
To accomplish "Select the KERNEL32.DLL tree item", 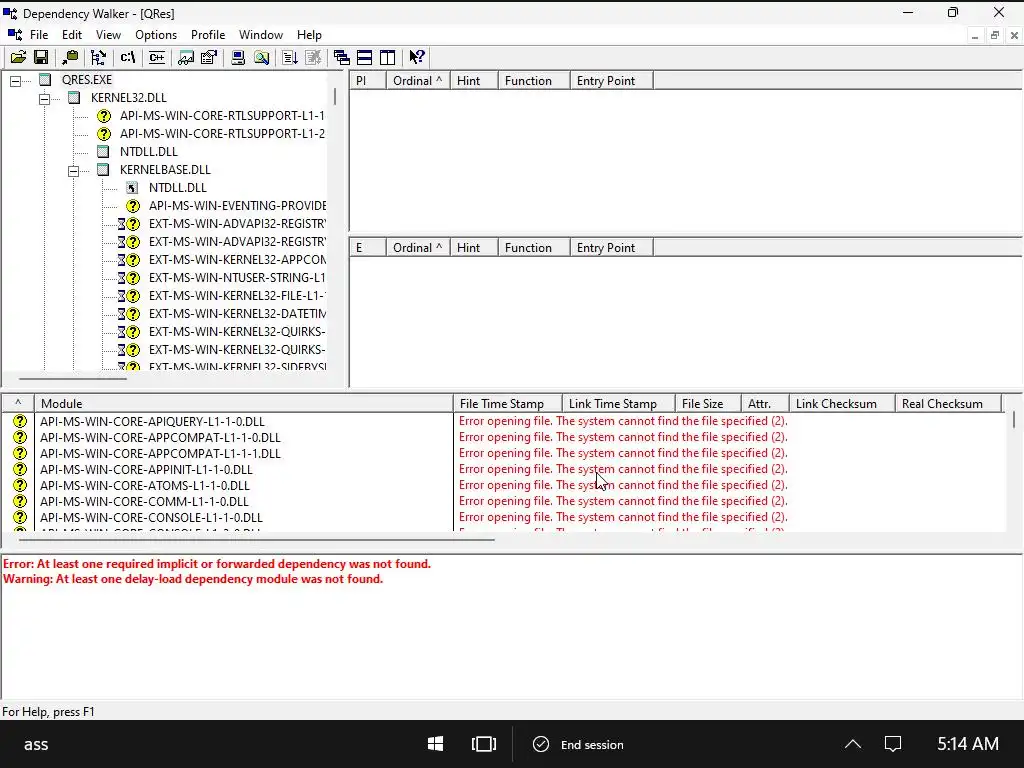I will 129,98.
